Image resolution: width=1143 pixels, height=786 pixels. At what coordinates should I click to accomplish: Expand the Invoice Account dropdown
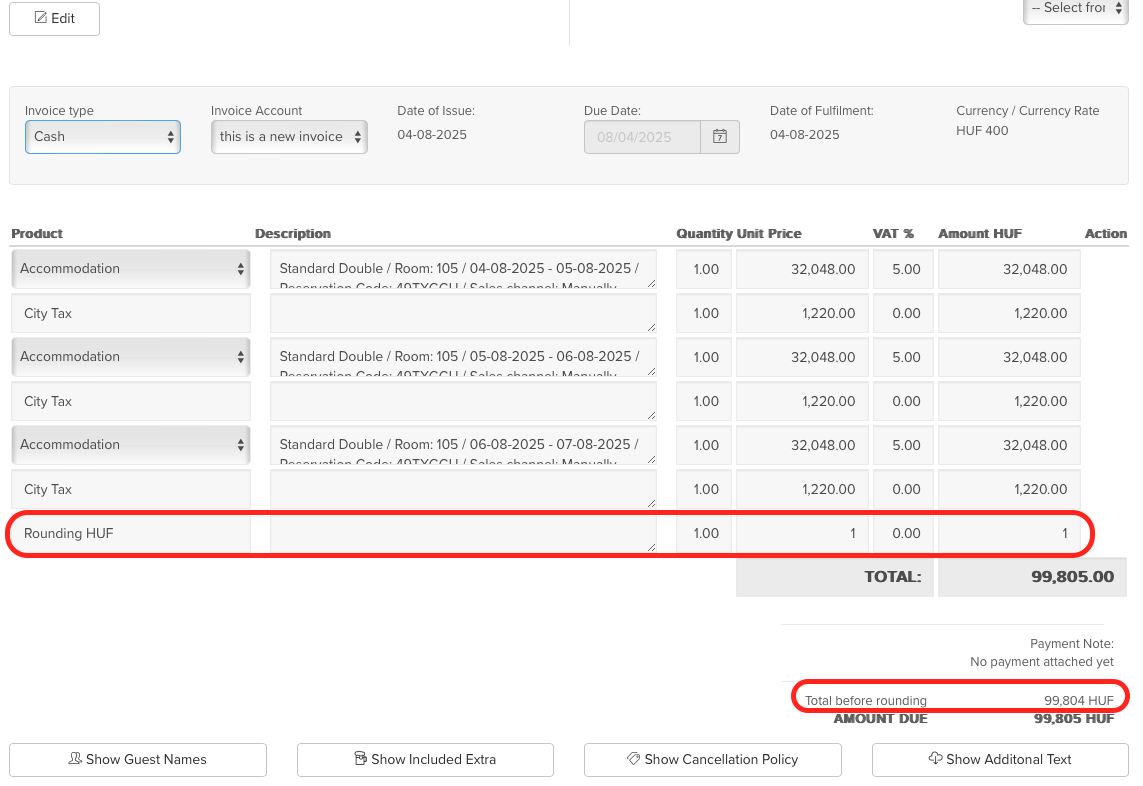pyautogui.click(x=289, y=137)
